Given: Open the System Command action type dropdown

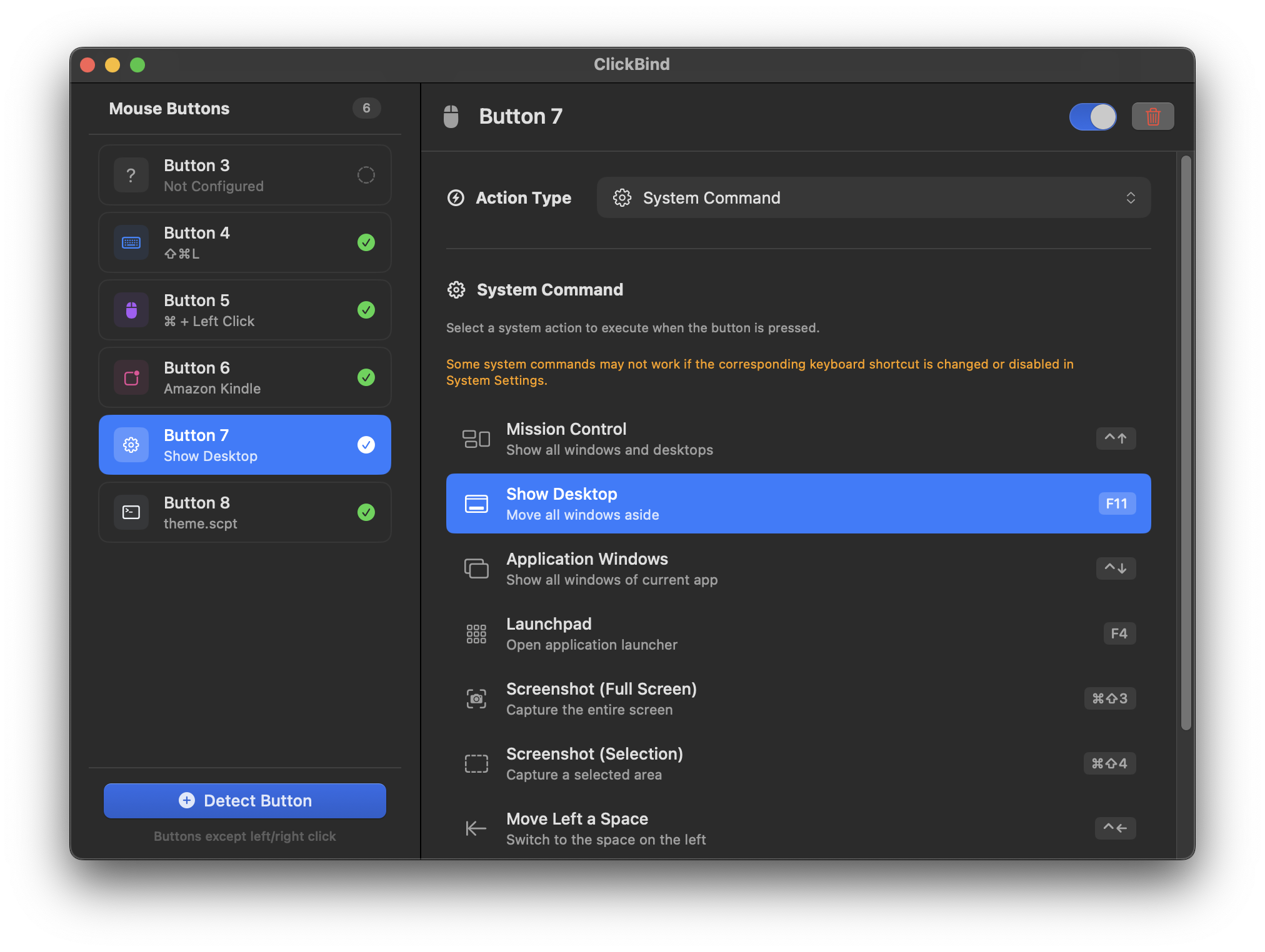Looking at the screenshot, I should (x=874, y=197).
